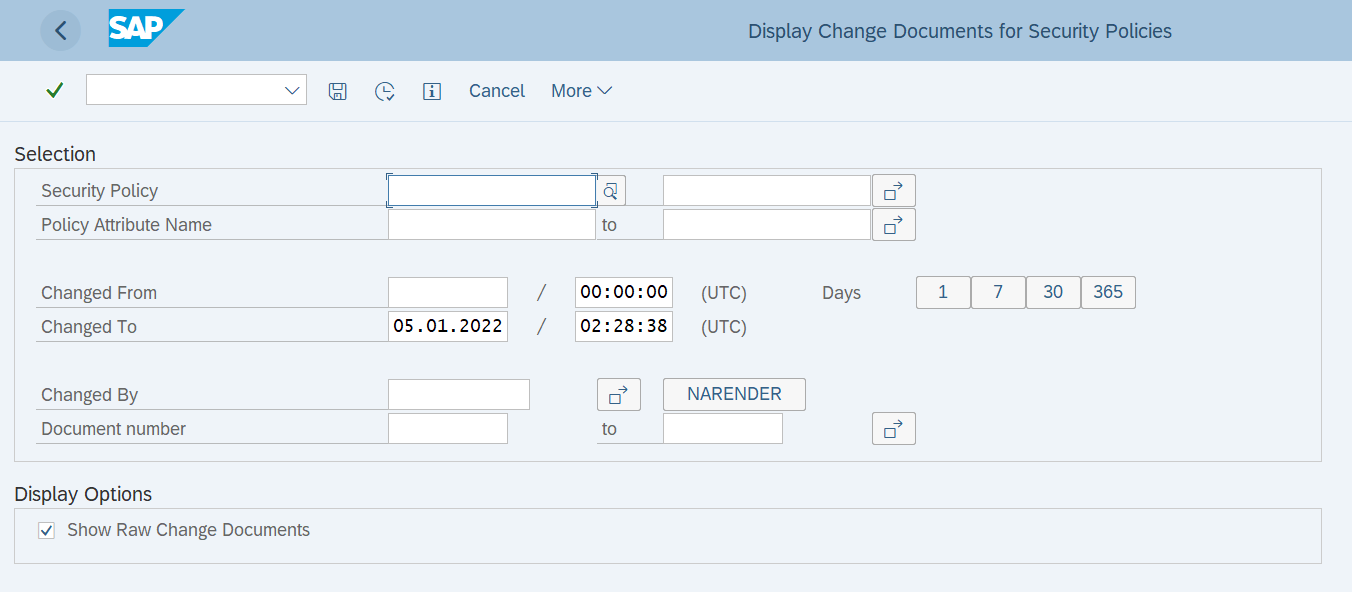Click the NARENDER user button
1352x592 pixels.
(x=734, y=394)
